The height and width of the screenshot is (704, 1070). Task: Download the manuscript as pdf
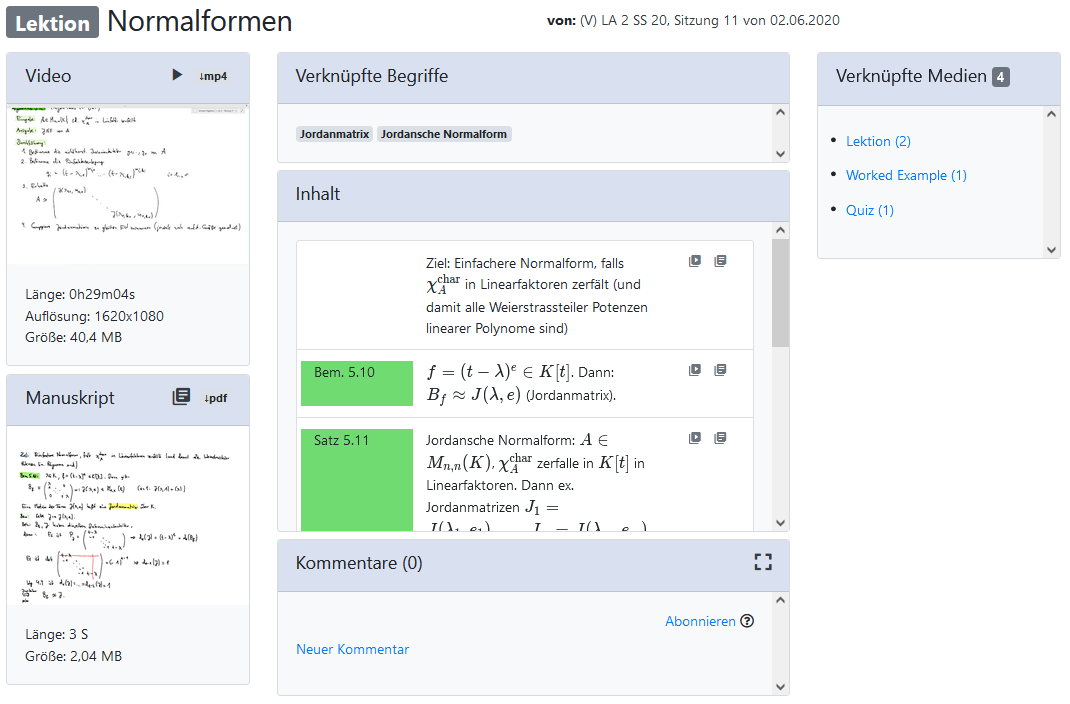coord(214,398)
